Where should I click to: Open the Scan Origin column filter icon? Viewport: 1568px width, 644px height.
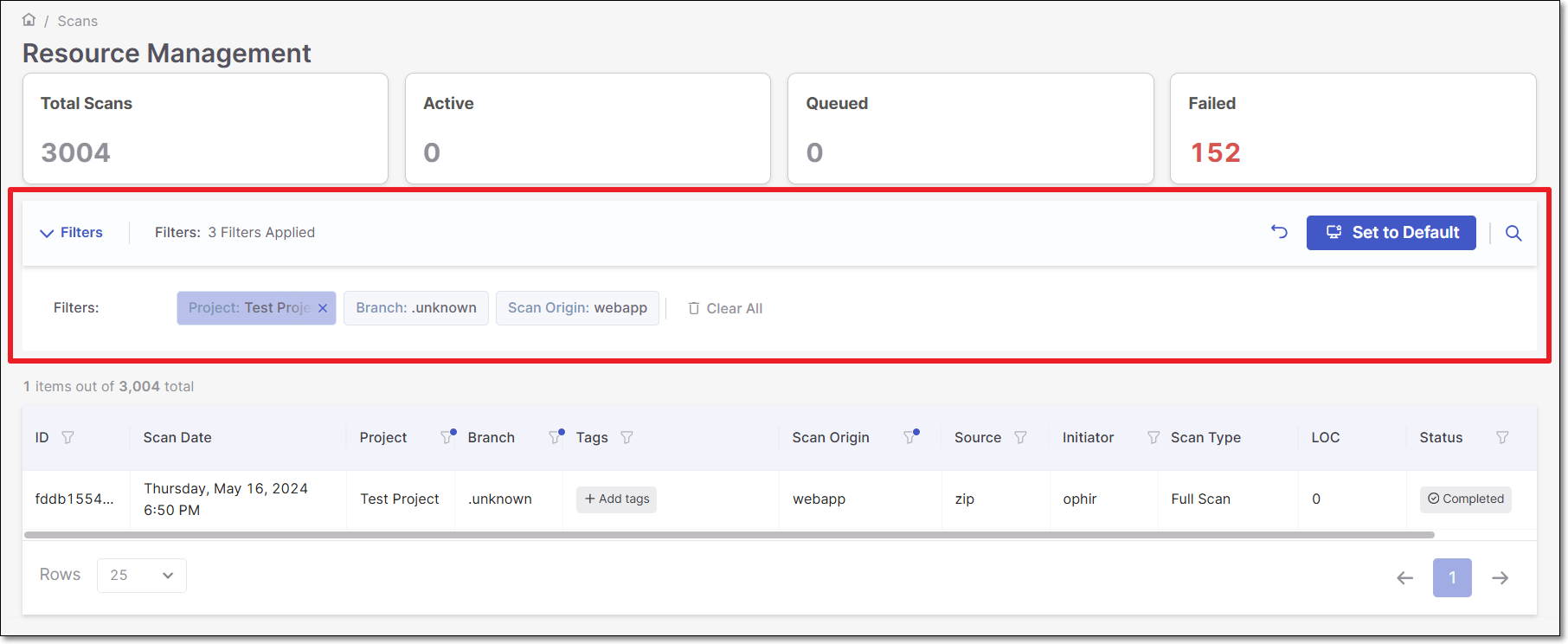pos(909,437)
